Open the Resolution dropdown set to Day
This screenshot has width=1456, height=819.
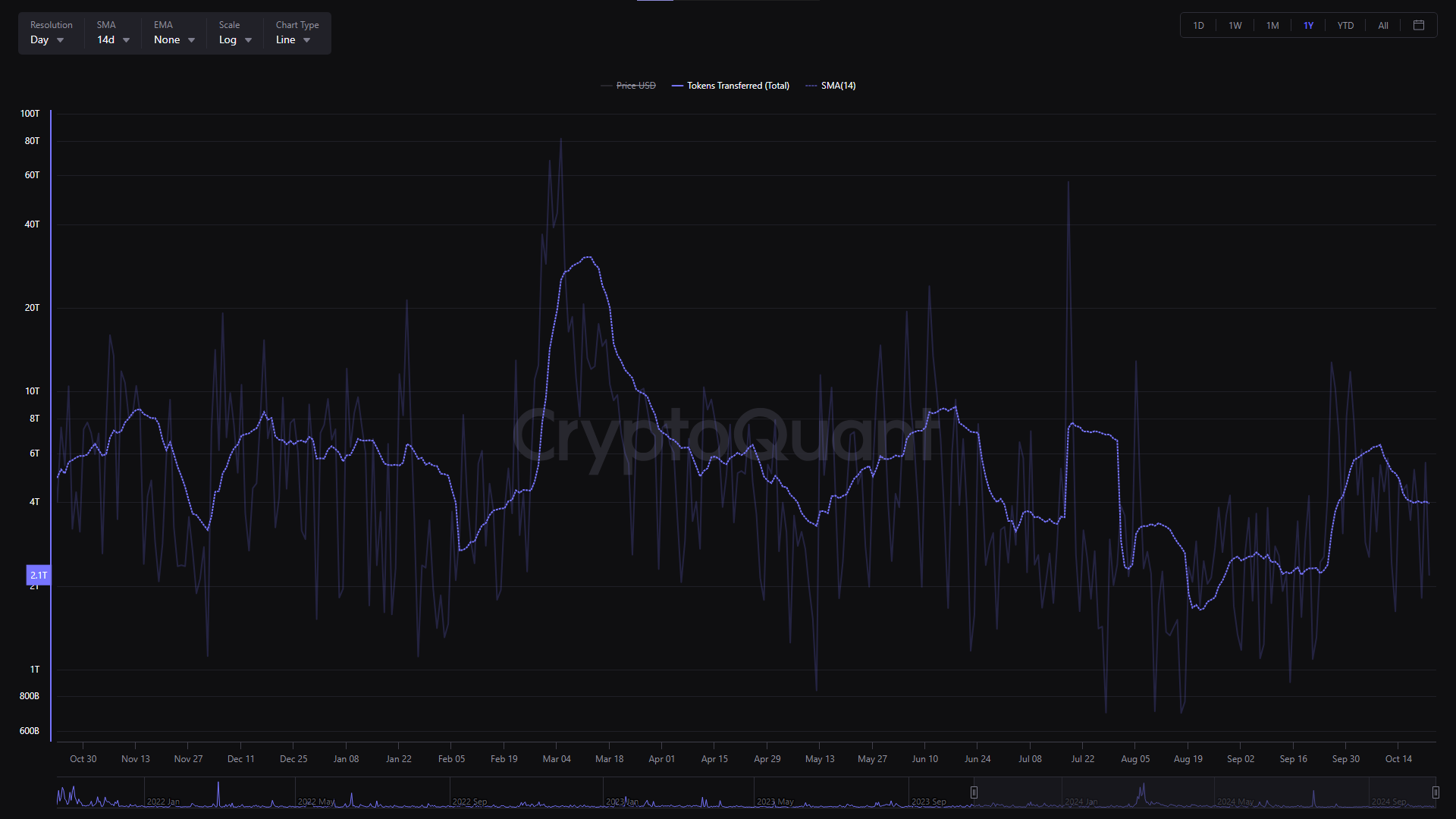(x=51, y=33)
